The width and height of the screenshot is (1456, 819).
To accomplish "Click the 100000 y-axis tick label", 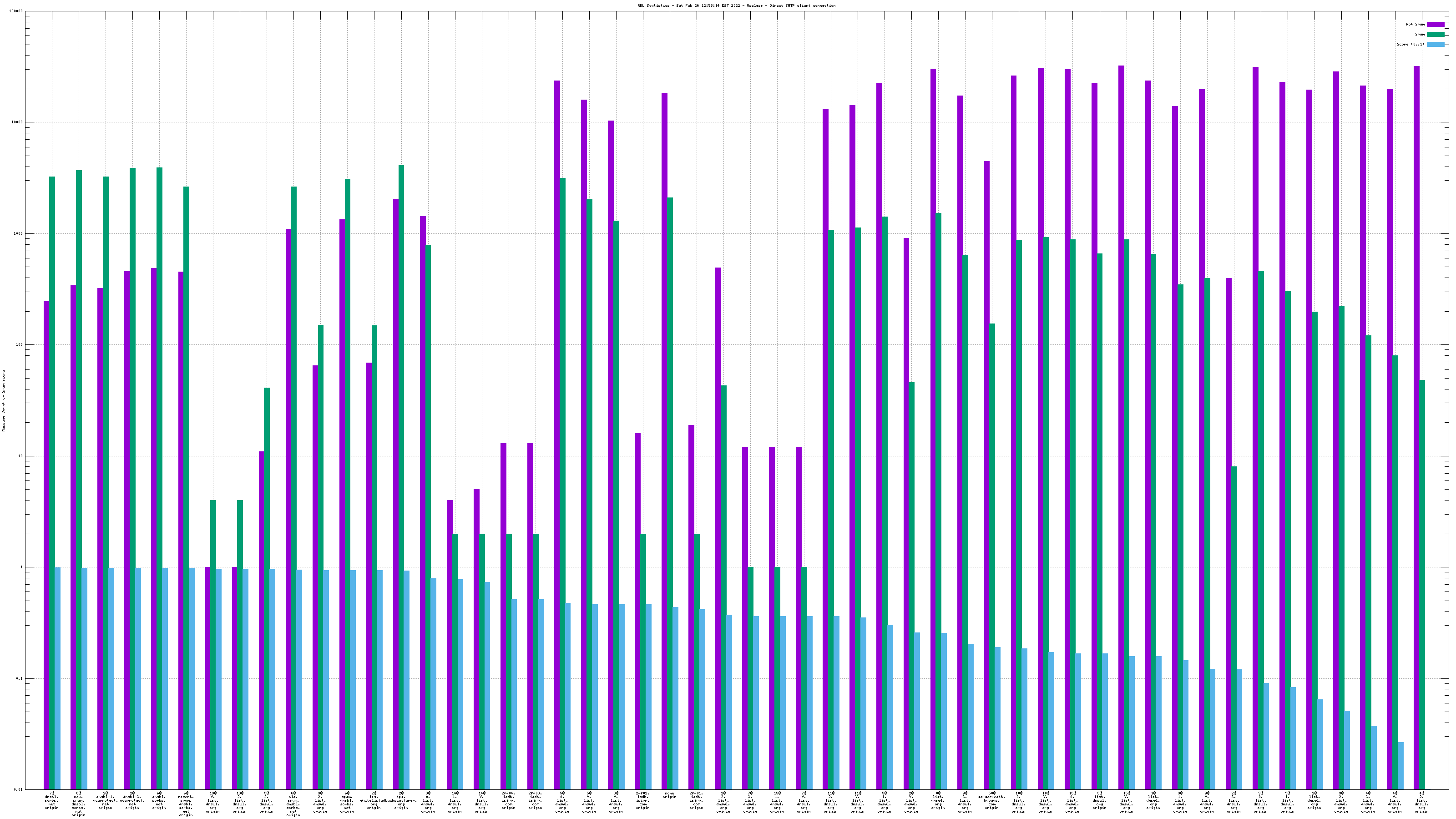I will tap(16, 11).
